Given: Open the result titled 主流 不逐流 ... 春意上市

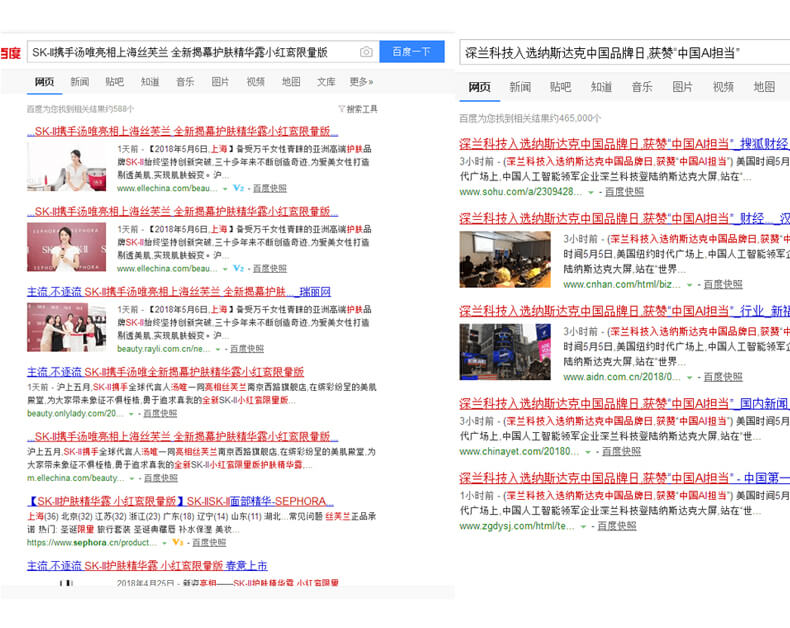Looking at the screenshot, I should [147, 566].
